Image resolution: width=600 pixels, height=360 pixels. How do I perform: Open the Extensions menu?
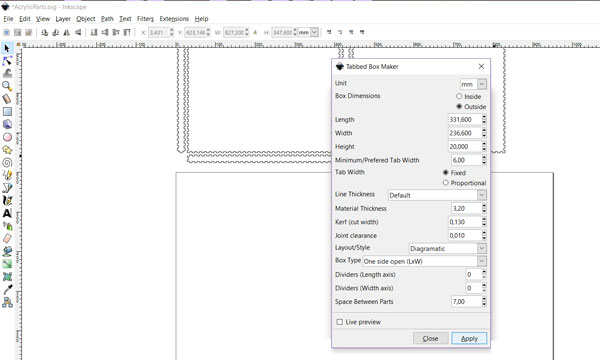[174, 19]
